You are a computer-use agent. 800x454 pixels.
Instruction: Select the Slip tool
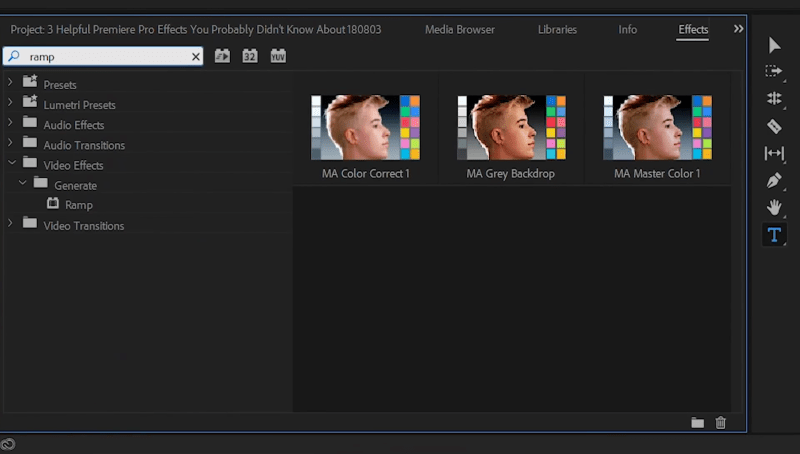point(774,153)
